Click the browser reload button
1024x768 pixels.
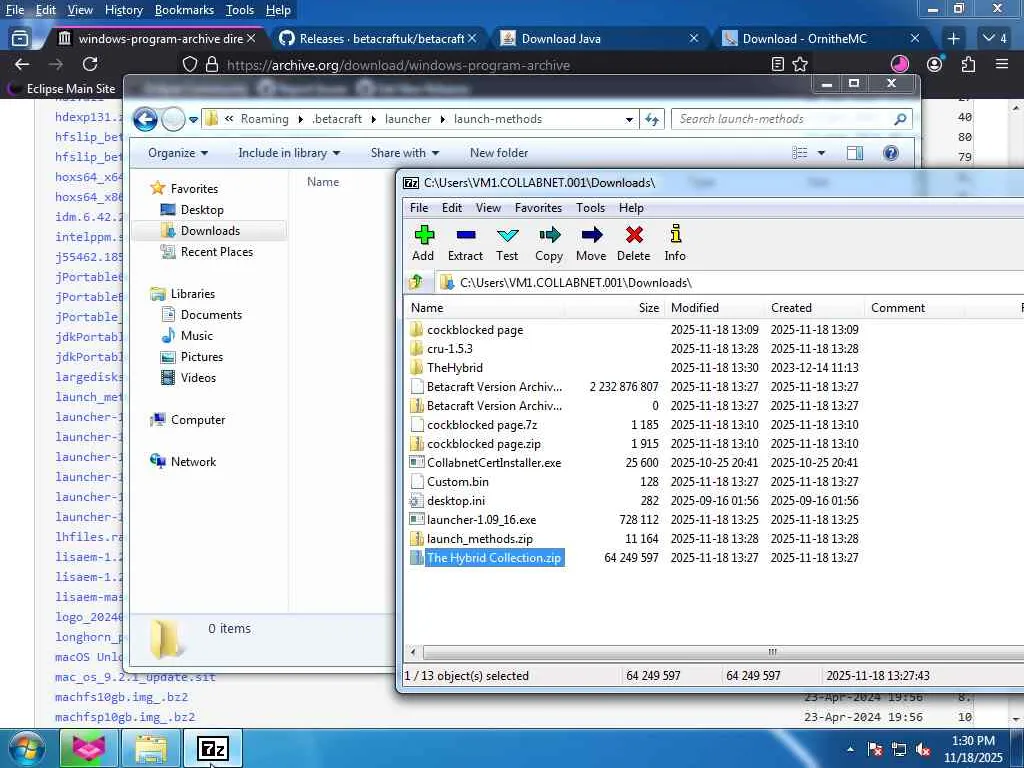pos(90,64)
